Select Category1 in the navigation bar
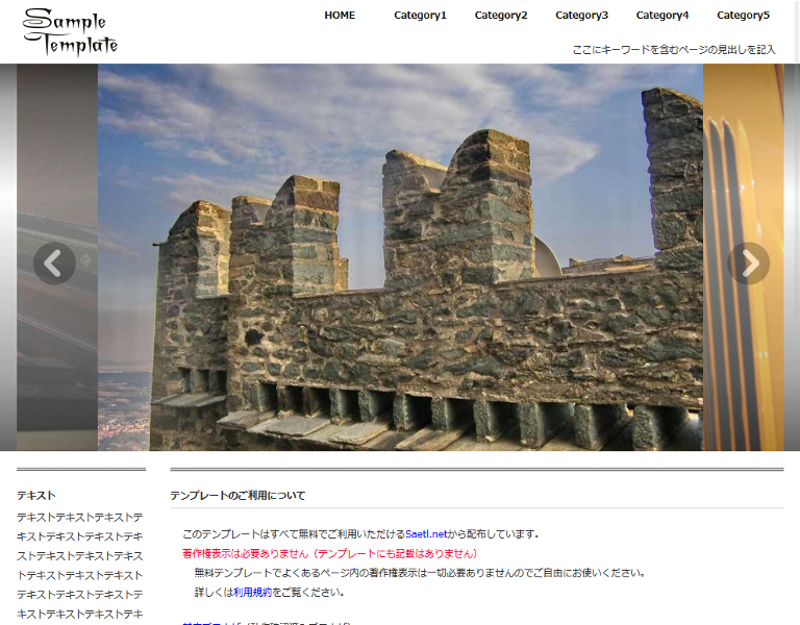 click(x=420, y=15)
